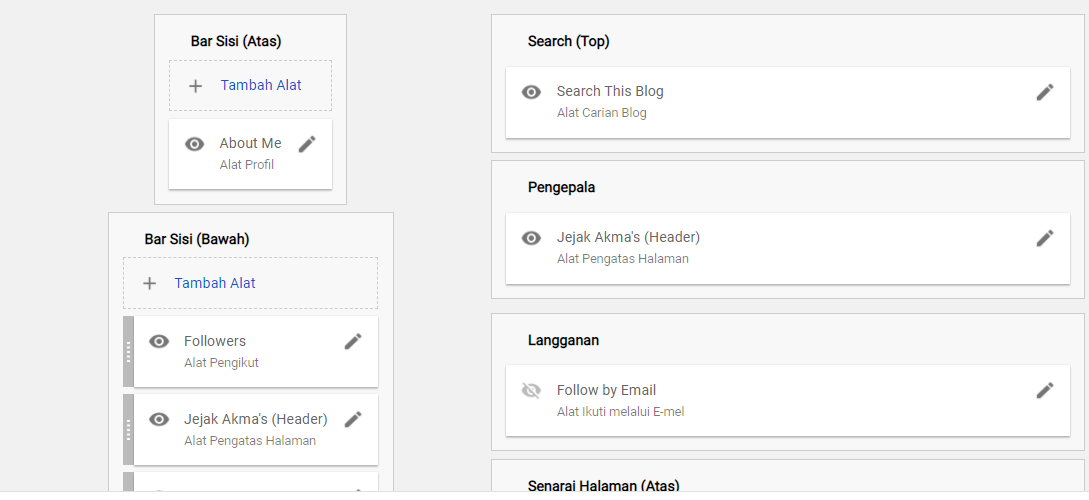The width and height of the screenshot is (1089, 500).
Task: Open edit pencil for Follow by Email
Action: (1045, 390)
